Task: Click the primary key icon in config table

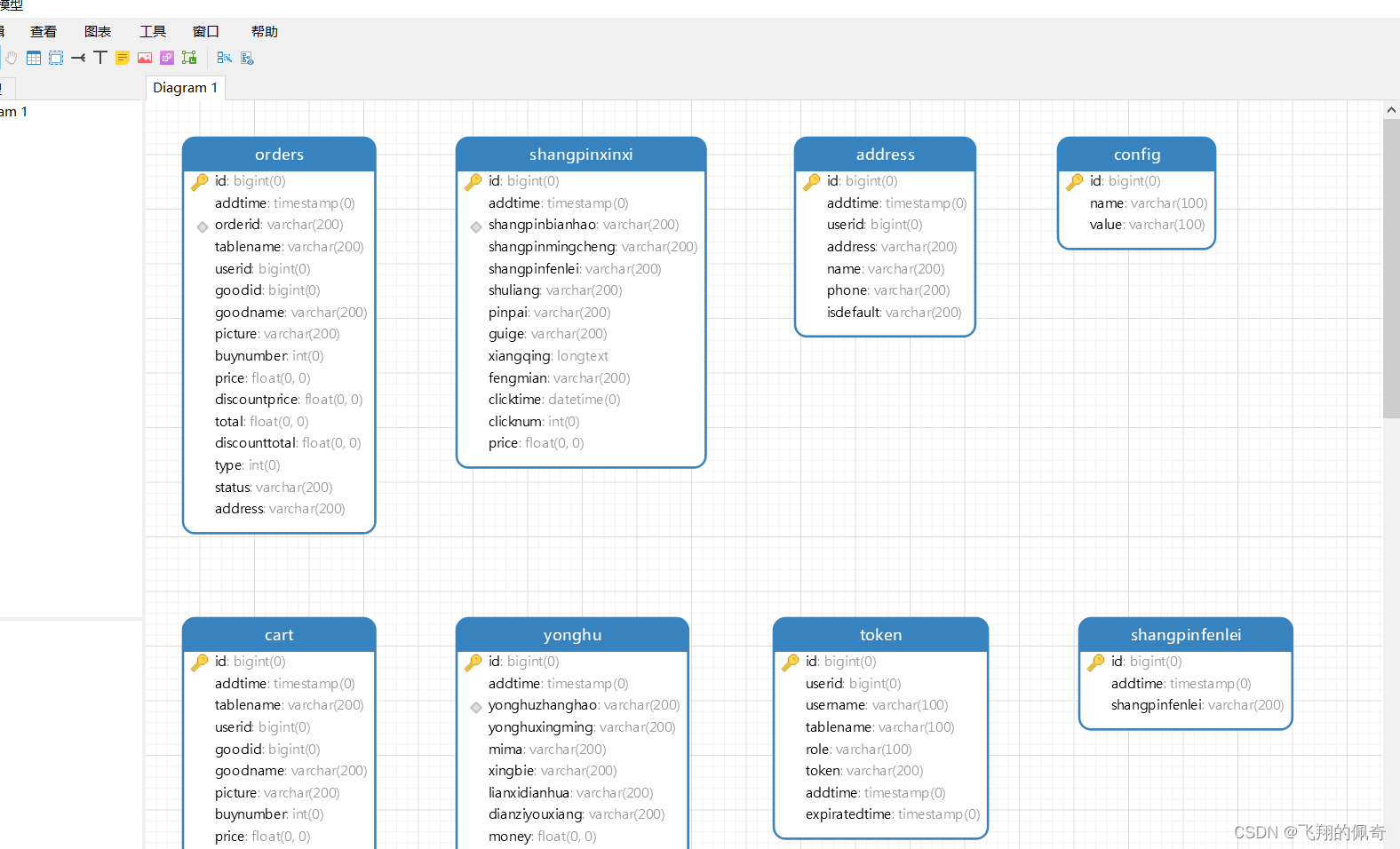Action: [x=1075, y=181]
